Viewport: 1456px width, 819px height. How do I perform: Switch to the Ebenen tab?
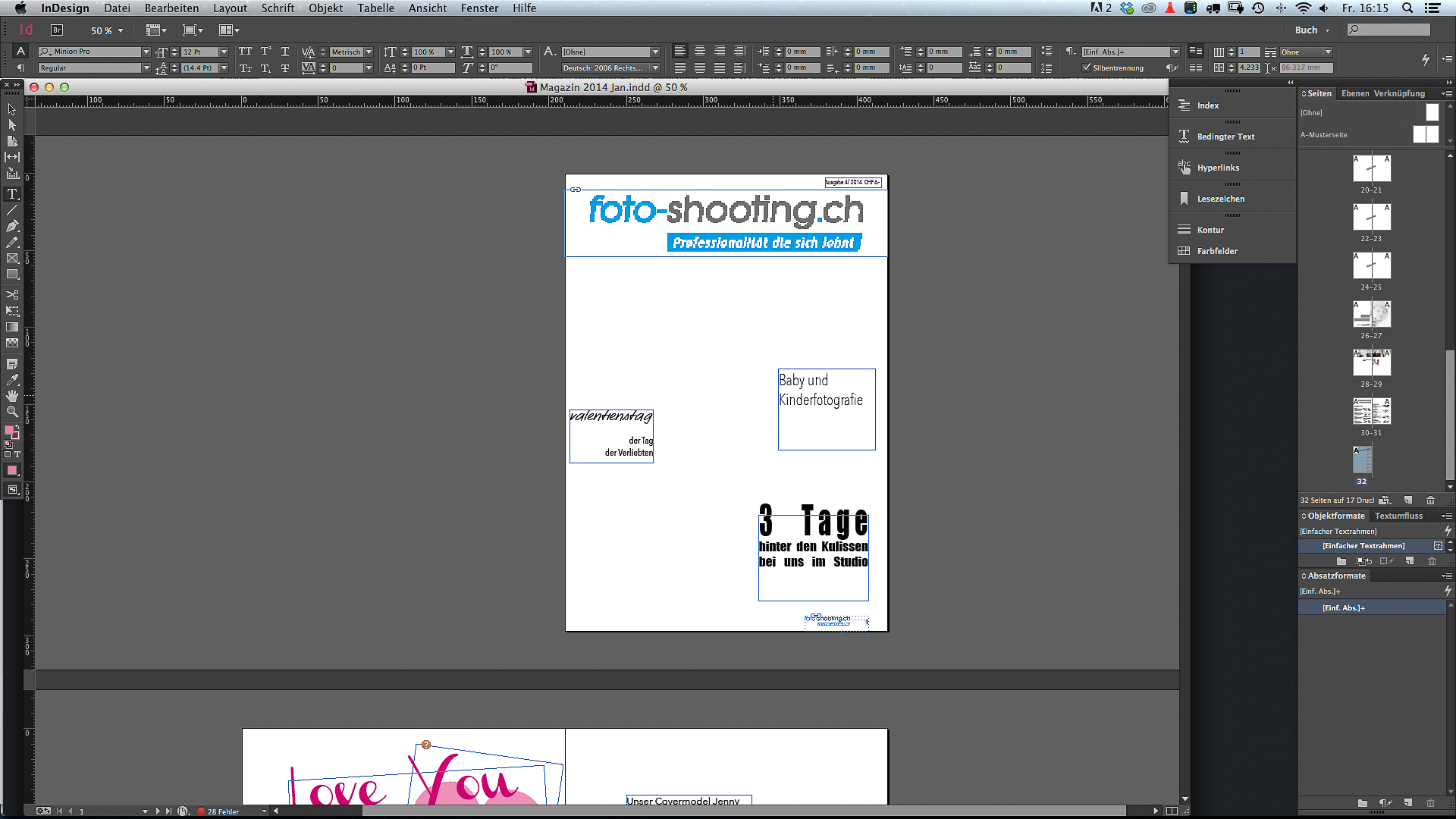click(x=1354, y=93)
